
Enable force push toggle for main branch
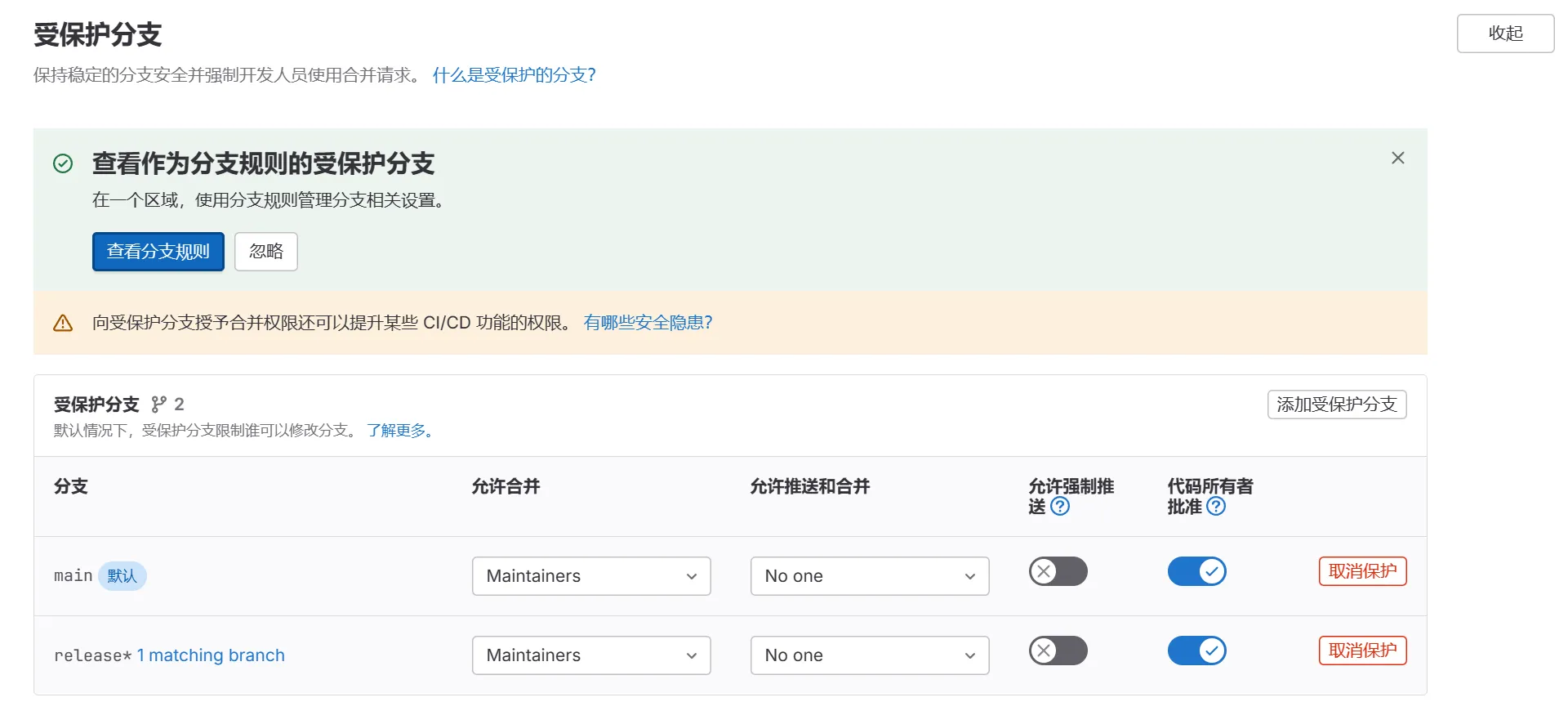[1058, 571]
